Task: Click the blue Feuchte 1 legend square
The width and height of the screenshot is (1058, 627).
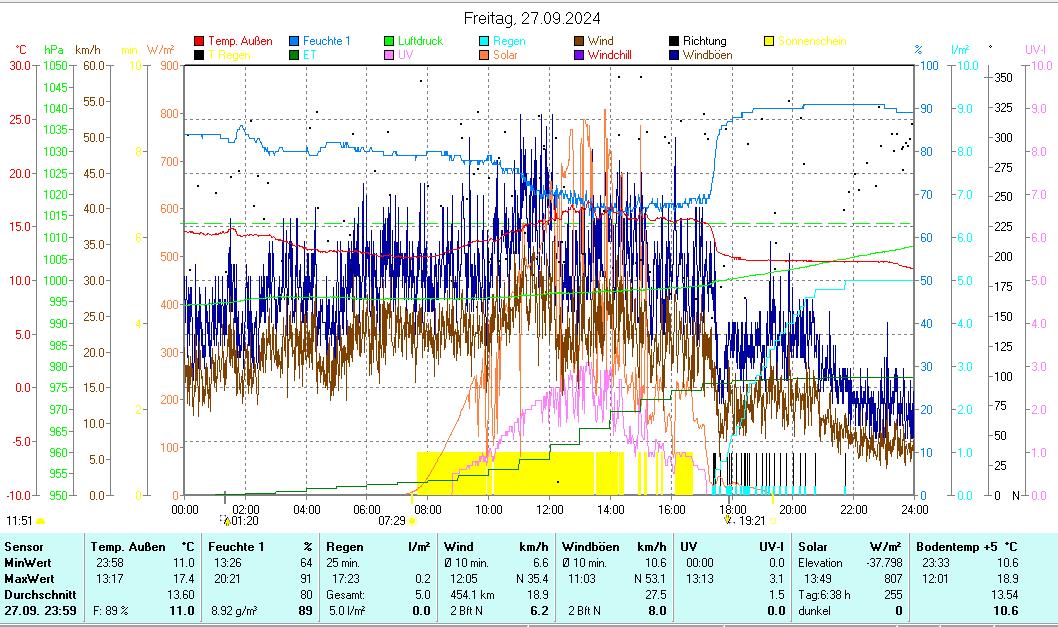Action: click(294, 42)
